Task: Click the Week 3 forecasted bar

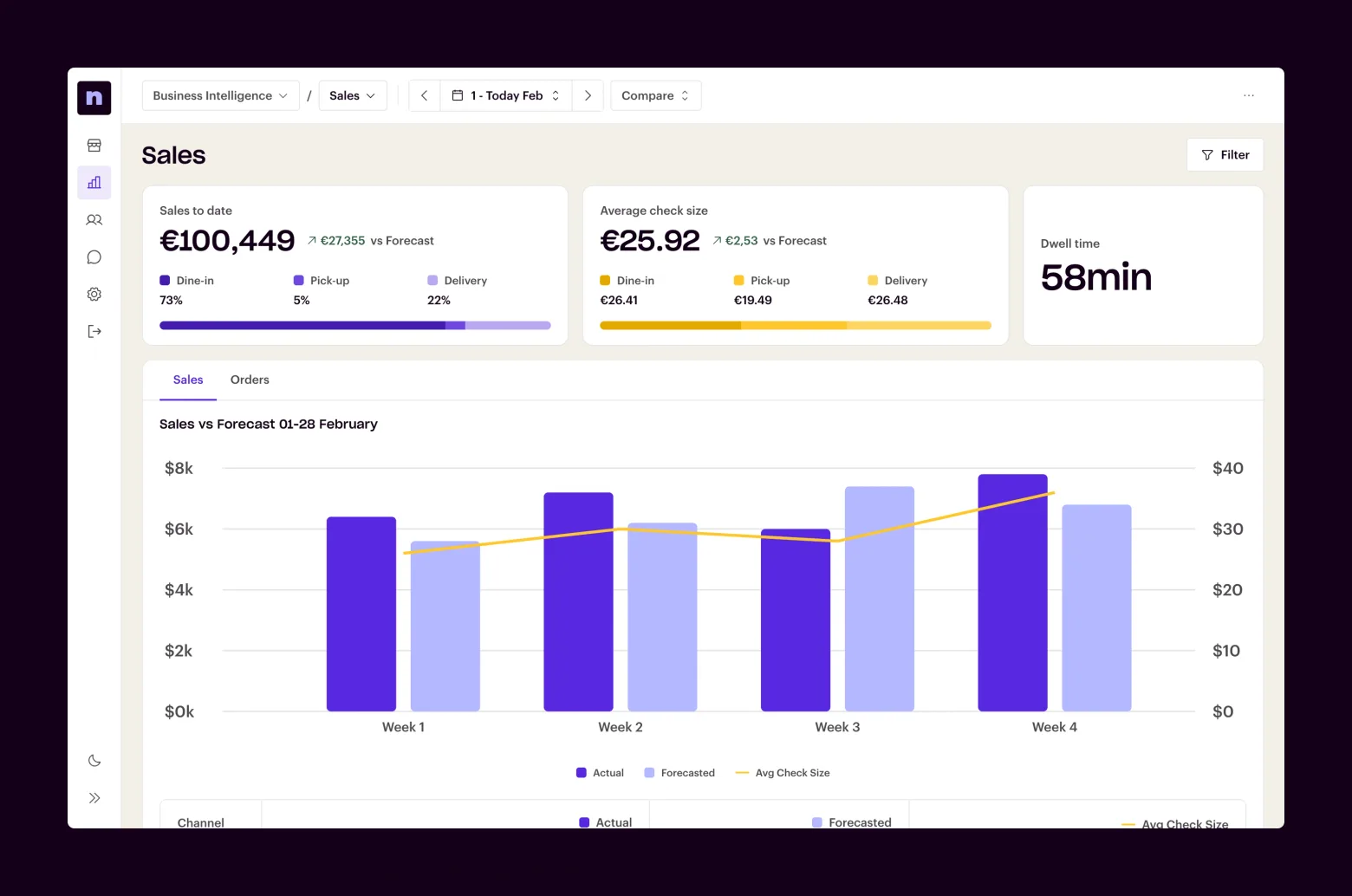Action: tap(880, 599)
